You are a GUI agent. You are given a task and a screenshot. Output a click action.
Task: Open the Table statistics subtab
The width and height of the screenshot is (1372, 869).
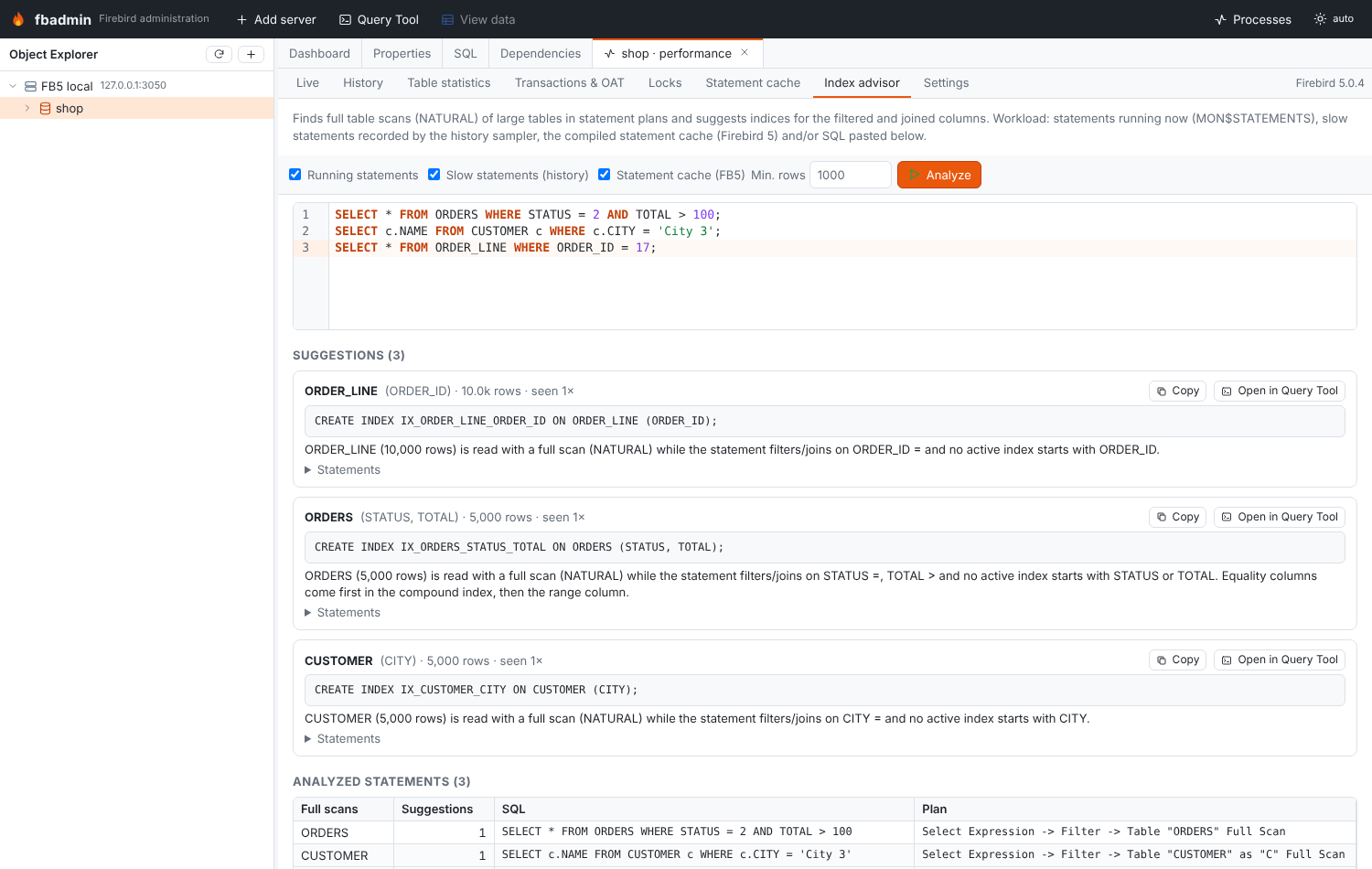449,83
